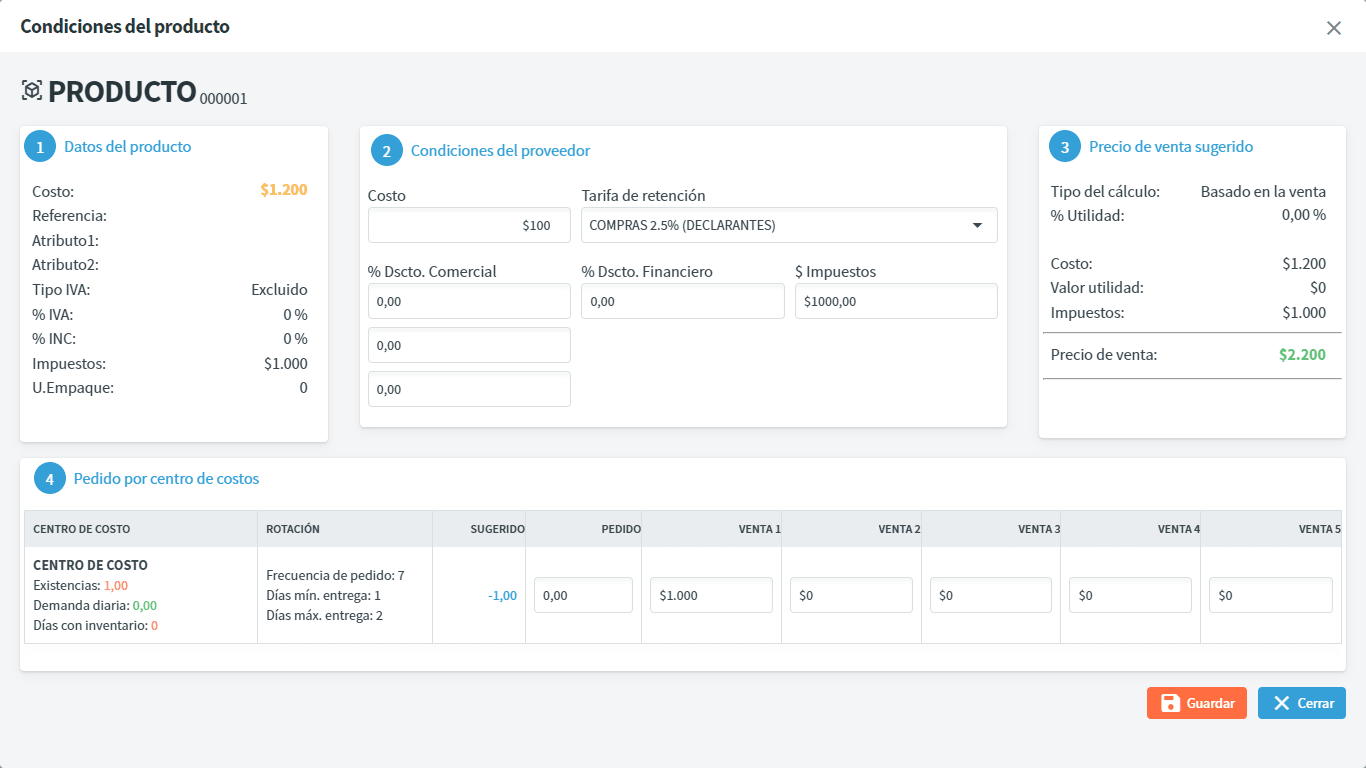
Task: Focus the first % Dscto. Comercial field
Action: pyautogui.click(x=469, y=301)
